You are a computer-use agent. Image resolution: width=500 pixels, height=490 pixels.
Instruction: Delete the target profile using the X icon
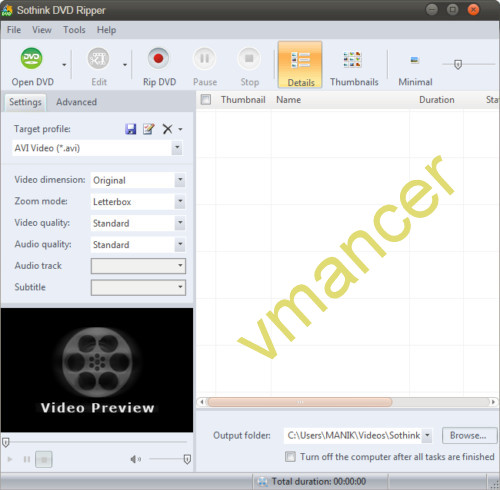[167, 129]
